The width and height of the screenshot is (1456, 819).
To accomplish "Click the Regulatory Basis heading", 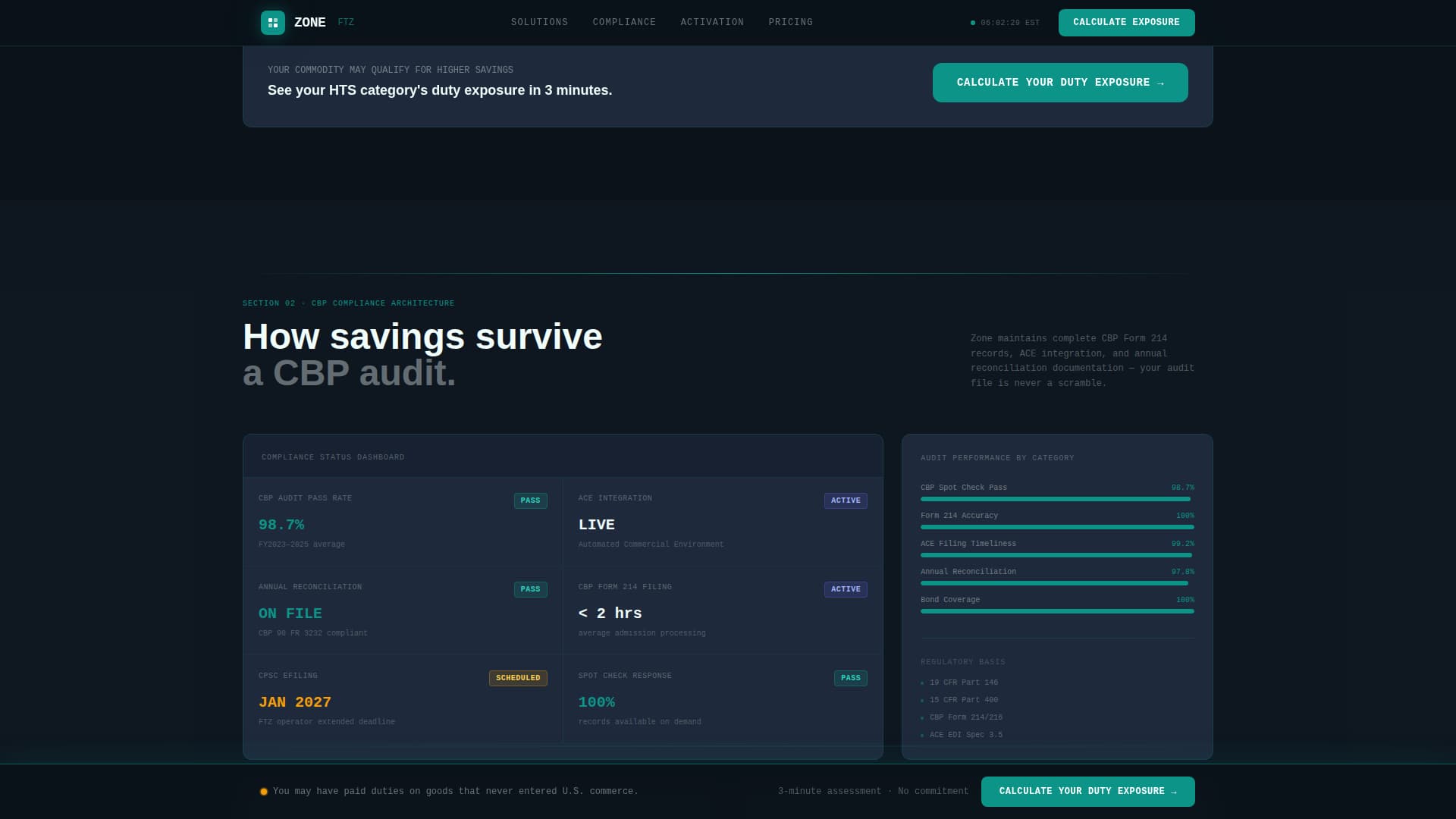I will pyautogui.click(x=963, y=663).
